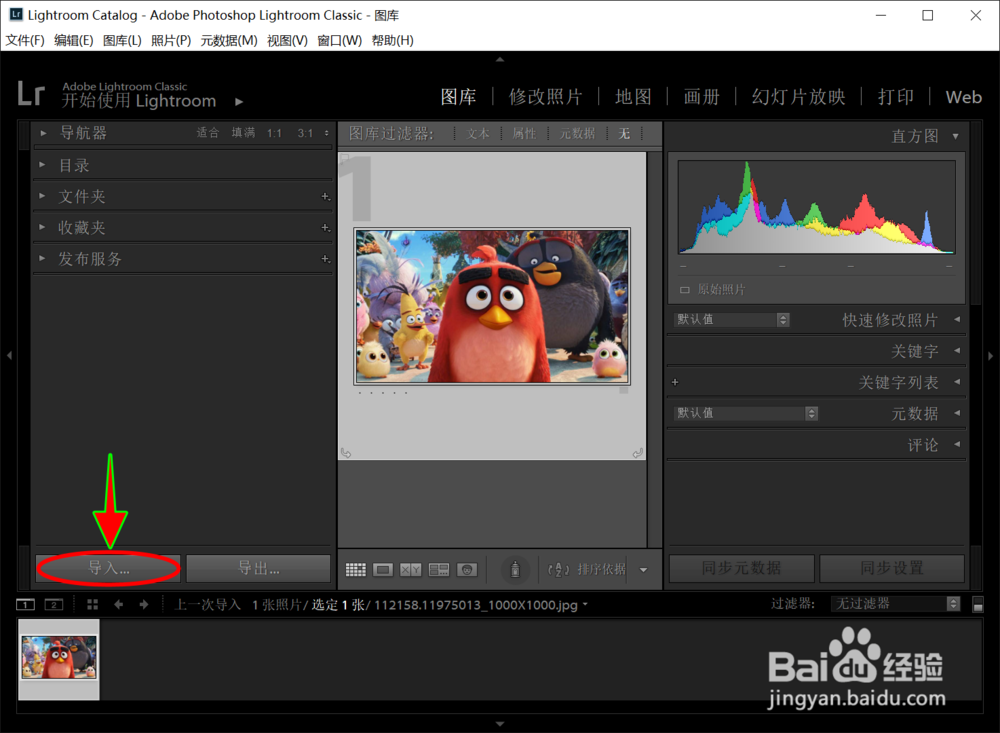Open the getting started Lightroom arrow
The height and width of the screenshot is (733, 1000).
pos(239,101)
